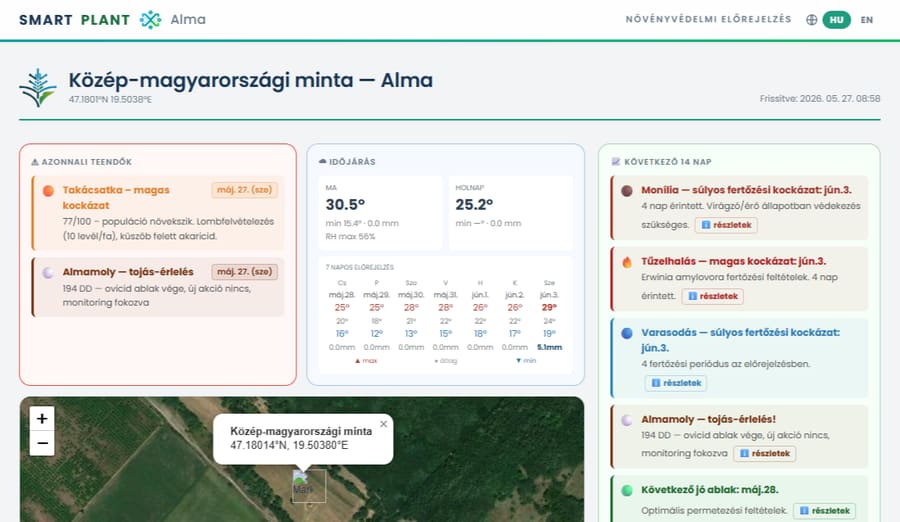Click the 7 napos előrejelzés label
This screenshot has height=522, width=900.
[359, 267]
